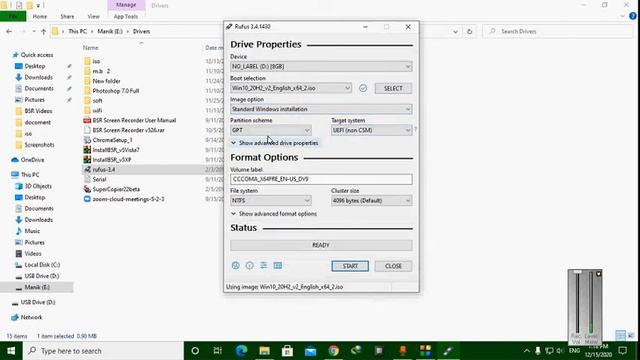This screenshot has height=360, width=640.
Task: Open Windows Start menu
Action: click(x=11, y=351)
